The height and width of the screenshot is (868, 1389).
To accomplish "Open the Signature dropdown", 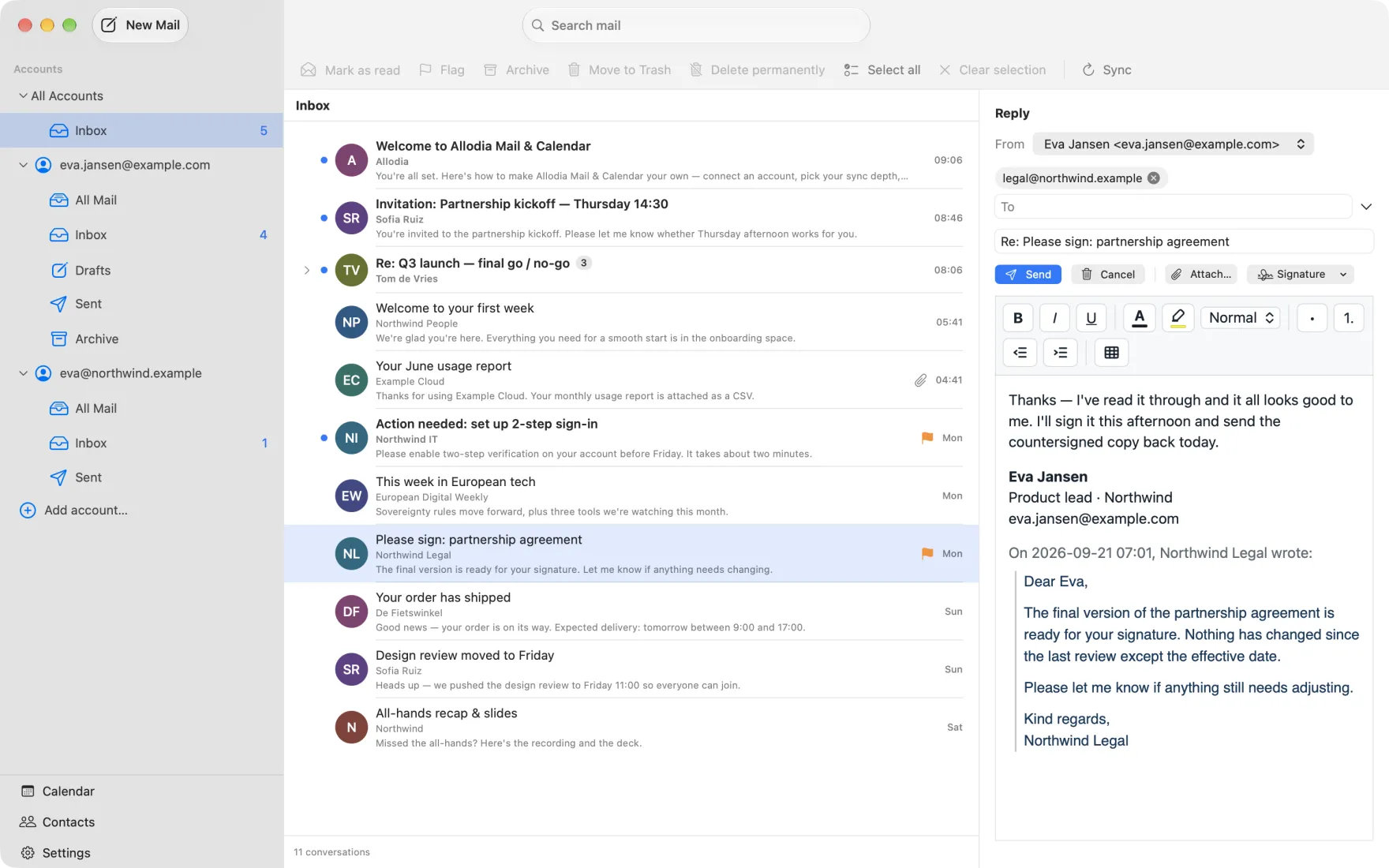I will pyautogui.click(x=1300, y=275).
